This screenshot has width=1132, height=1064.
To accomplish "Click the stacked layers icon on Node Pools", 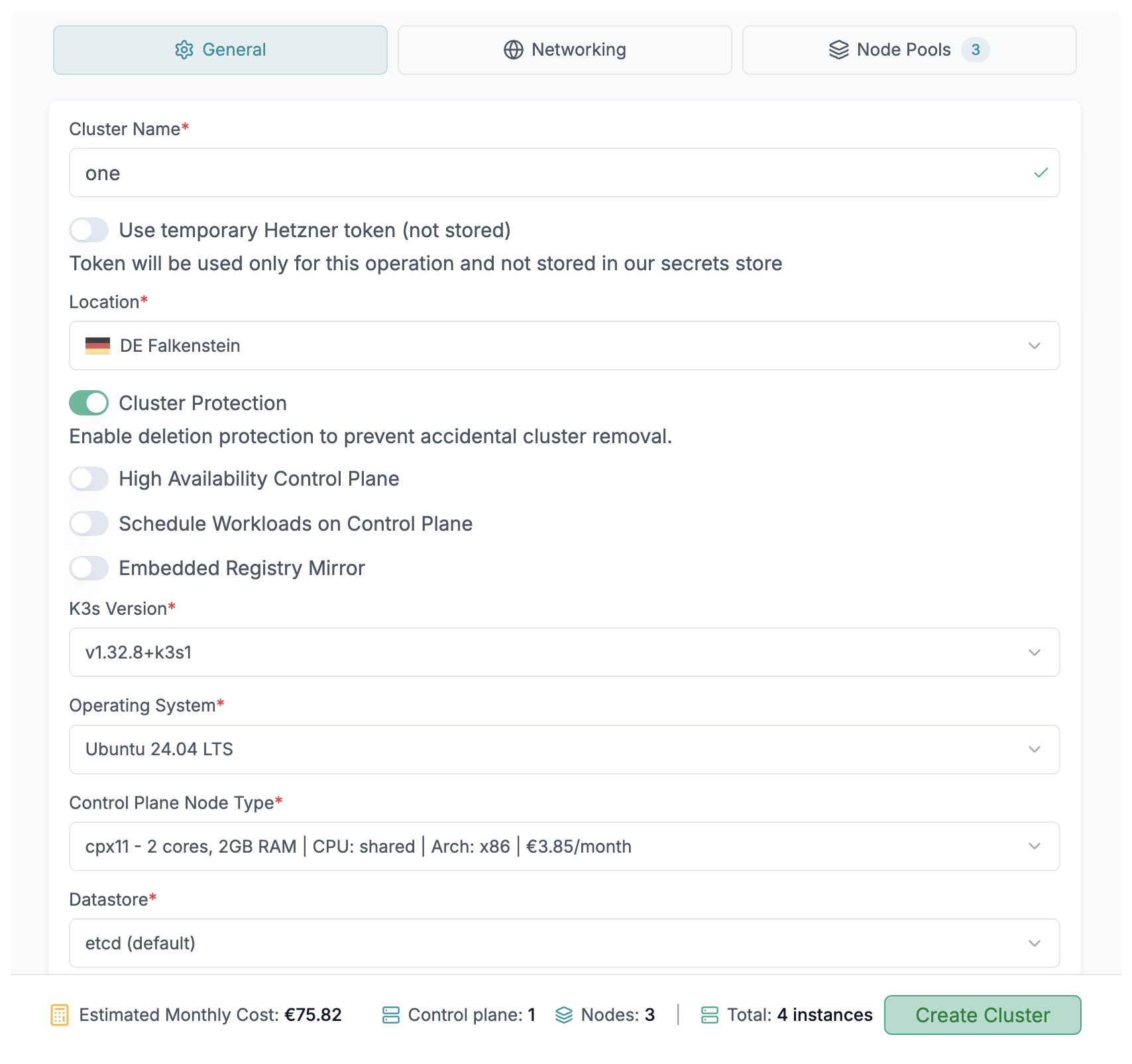I will pos(838,50).
